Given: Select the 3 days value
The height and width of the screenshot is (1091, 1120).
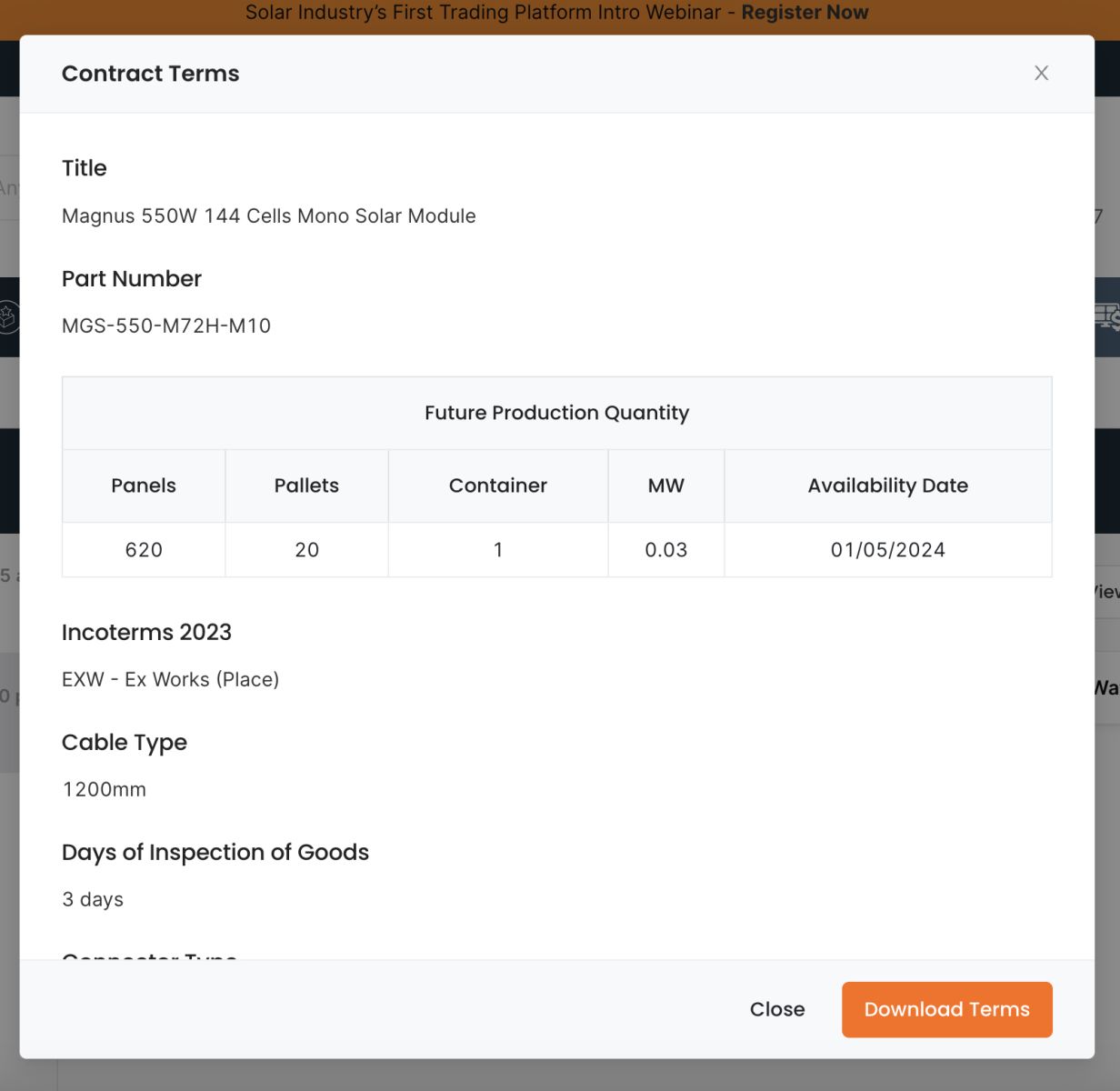Looking at the screenshot, I should coord(93,900).
